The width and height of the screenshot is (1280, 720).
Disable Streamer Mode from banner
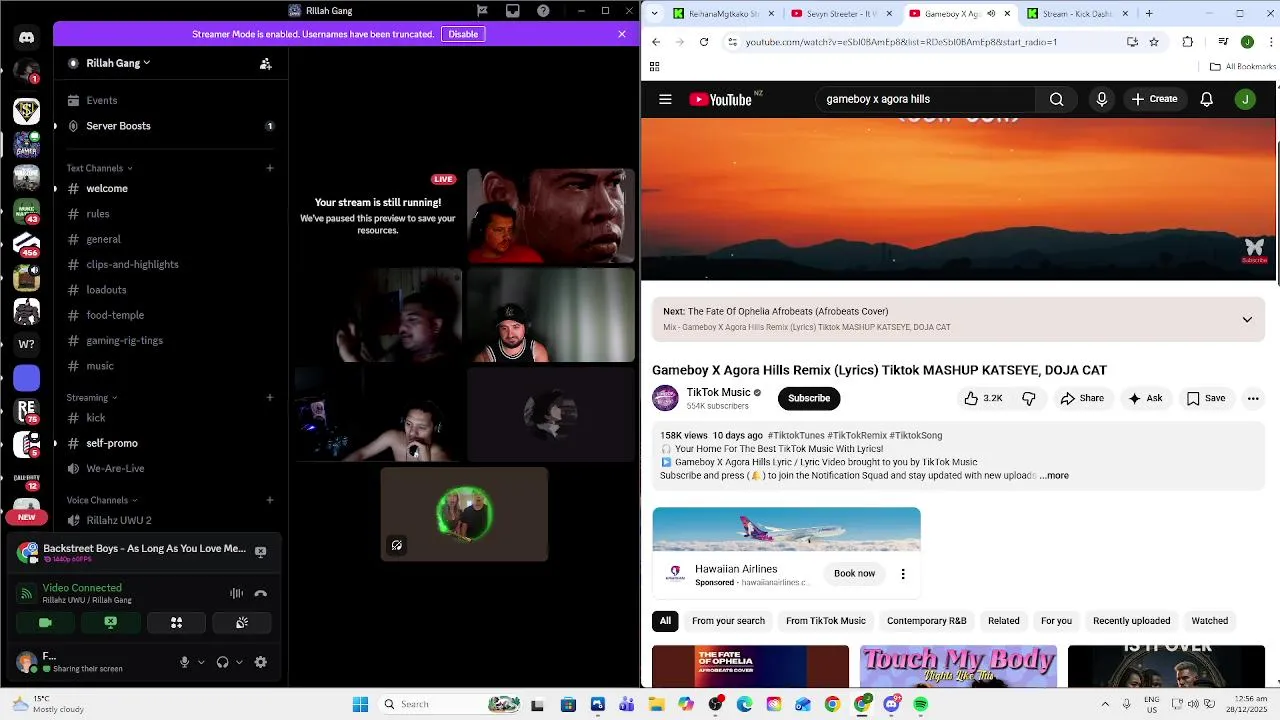click(463, 34)
